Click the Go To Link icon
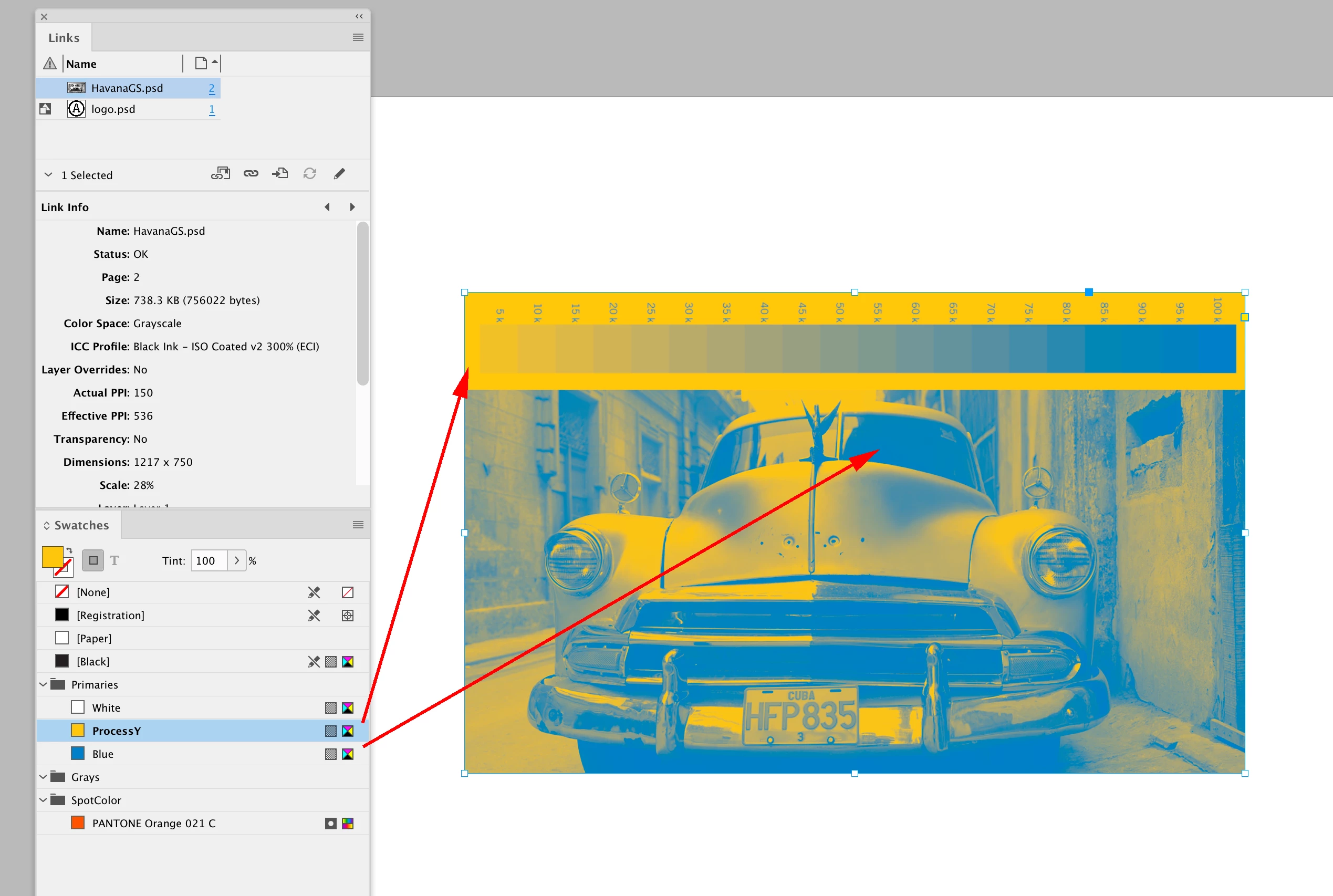This screenshot has height=896, width=1333. (280, 174)
